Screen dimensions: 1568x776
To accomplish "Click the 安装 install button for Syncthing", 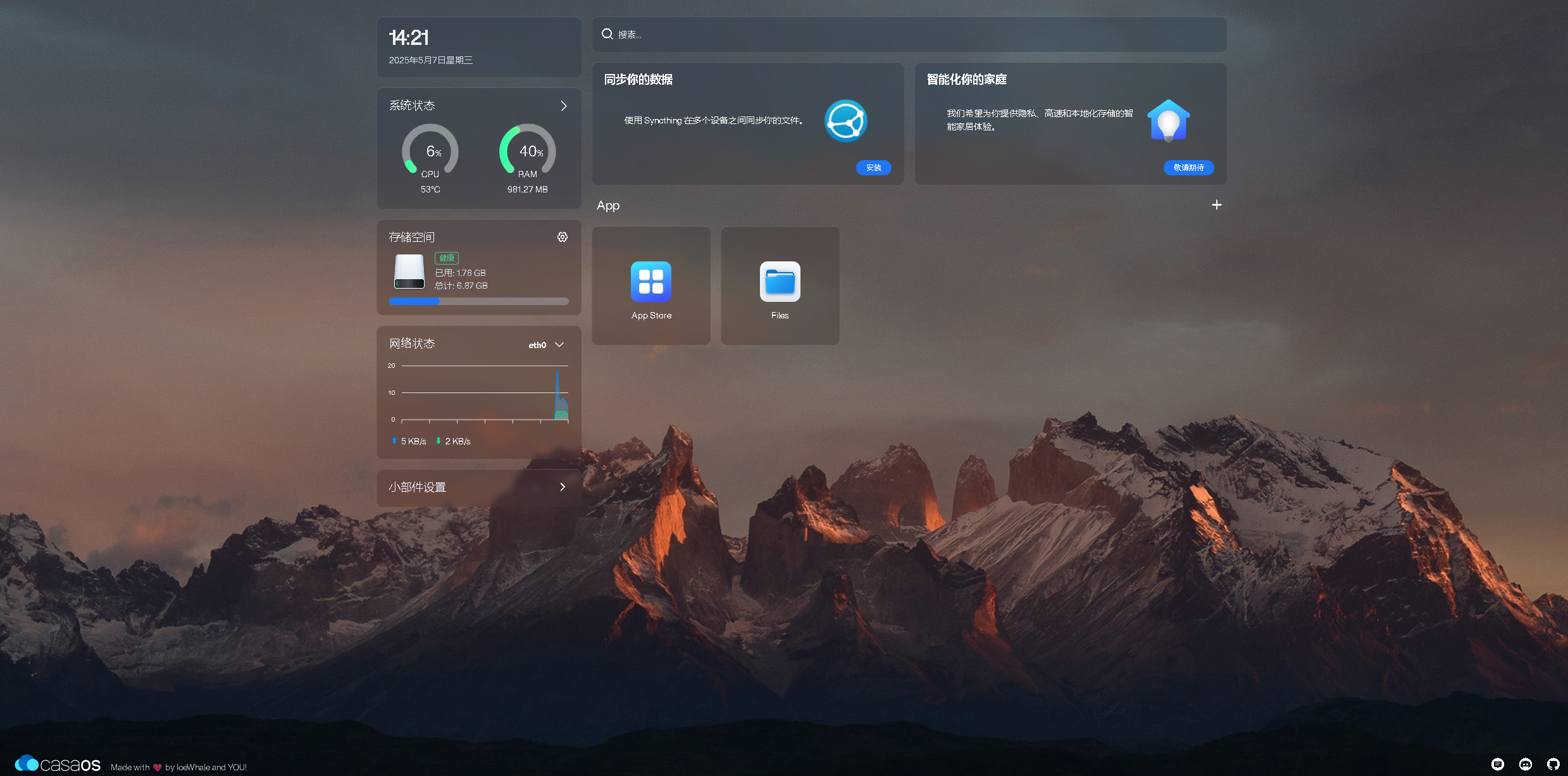I will (873, 168).
